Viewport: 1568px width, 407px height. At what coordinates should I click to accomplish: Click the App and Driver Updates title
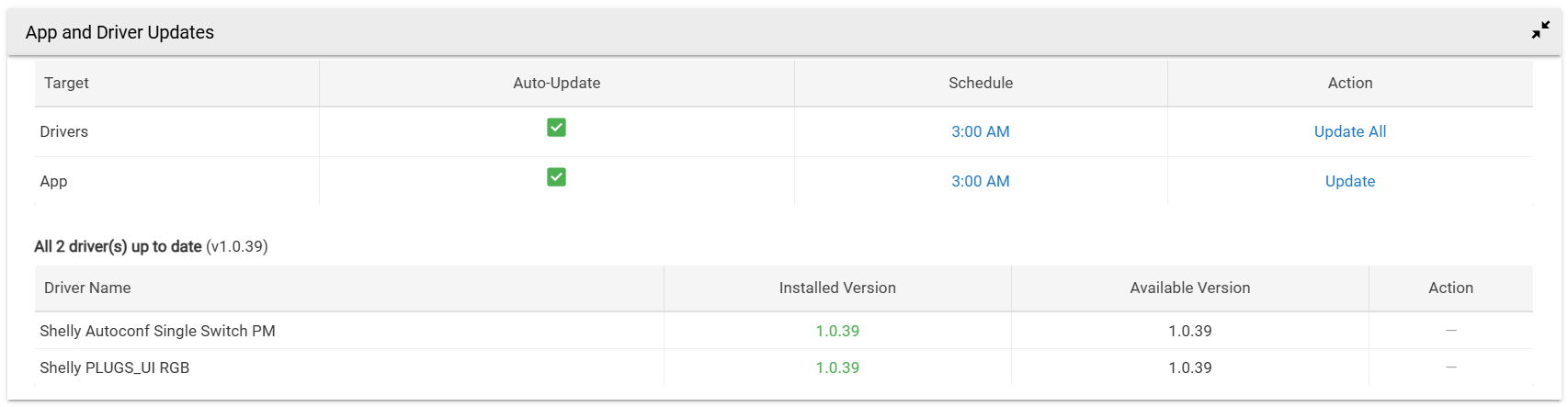[119, 32]
